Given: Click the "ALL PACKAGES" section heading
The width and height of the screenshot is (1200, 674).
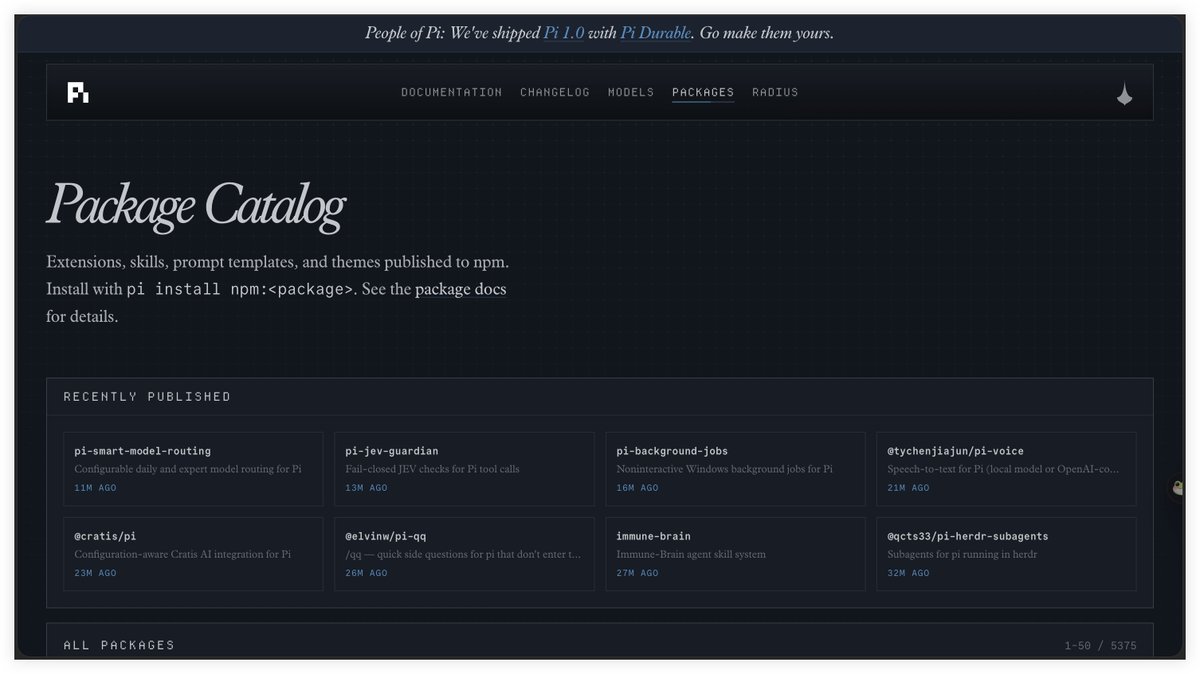Looking at the screenshot, I should (119, 645).
